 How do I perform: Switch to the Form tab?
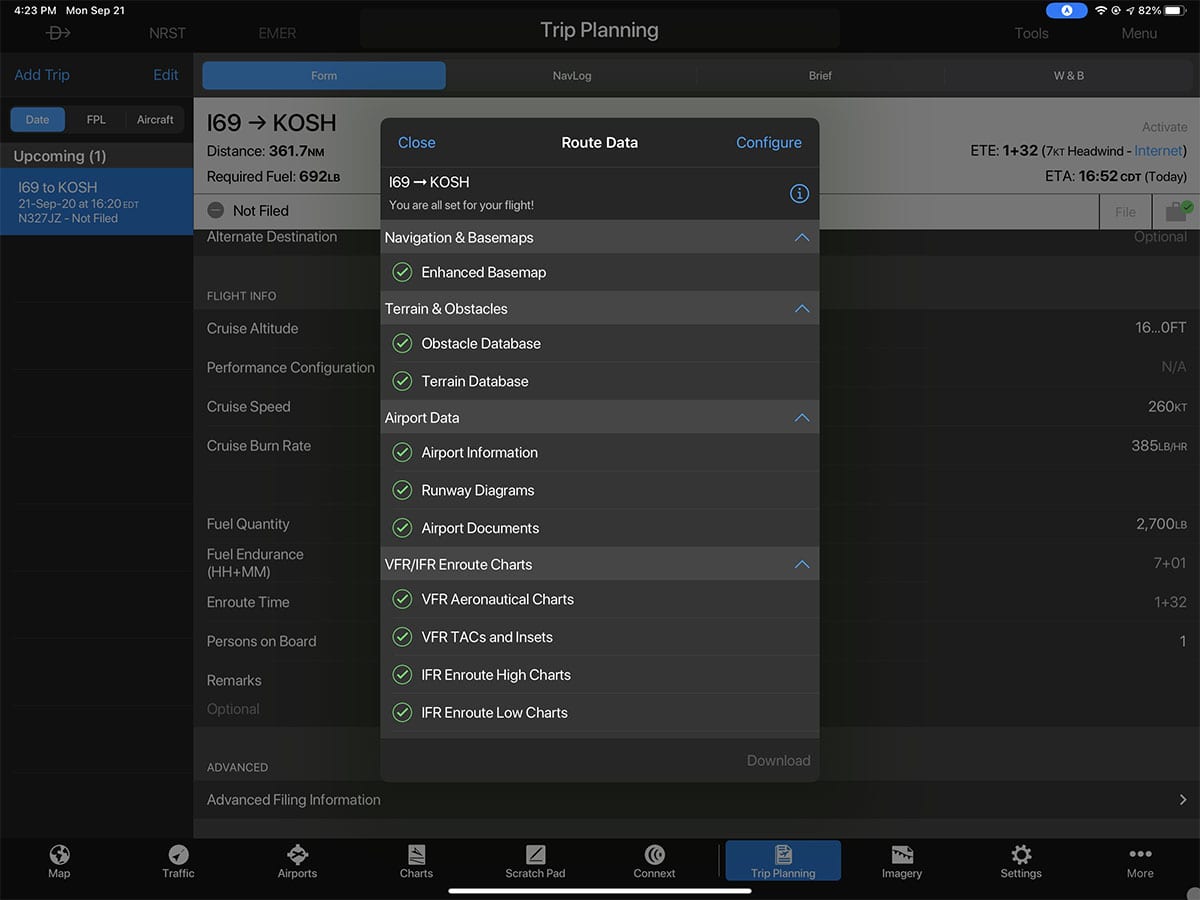click(324, 76)
